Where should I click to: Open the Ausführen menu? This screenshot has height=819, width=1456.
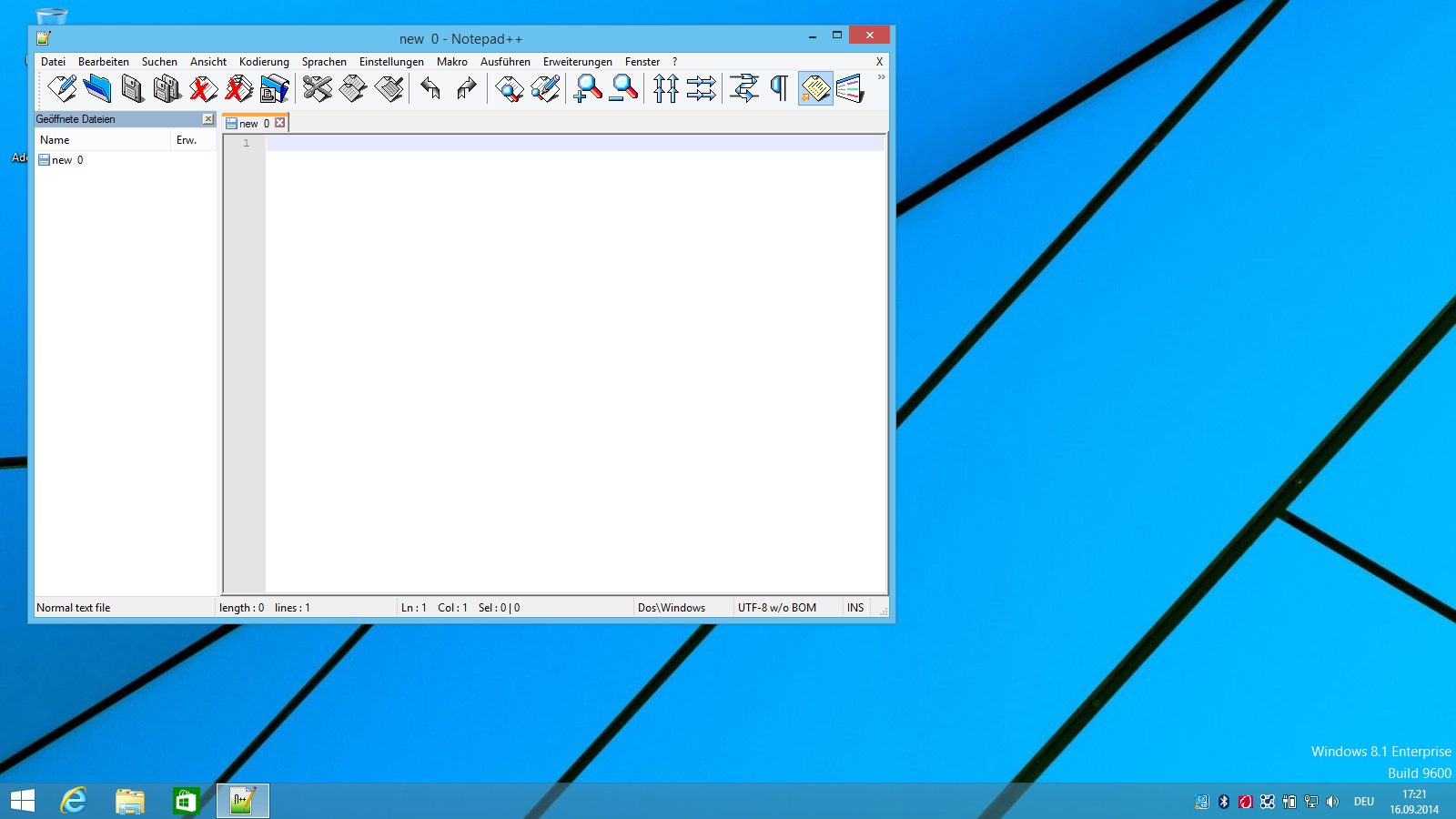(x=505, y=62)
